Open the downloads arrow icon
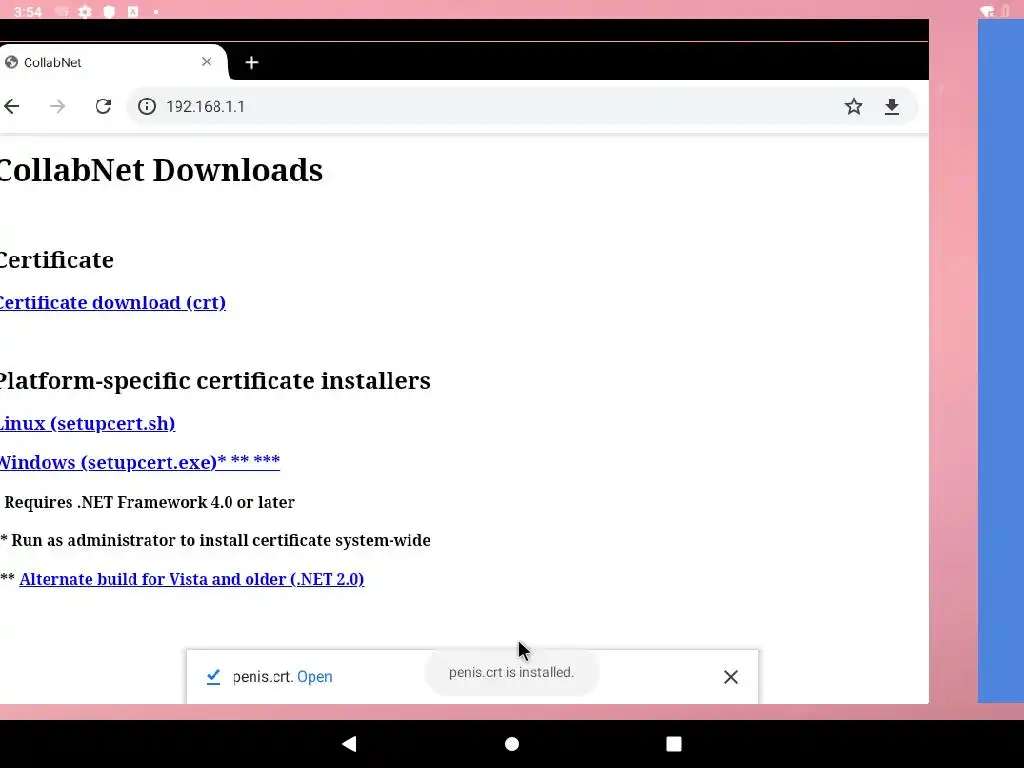Viewport: 1024px width, 768px height. pyautogui.click(x=891, y=106)
